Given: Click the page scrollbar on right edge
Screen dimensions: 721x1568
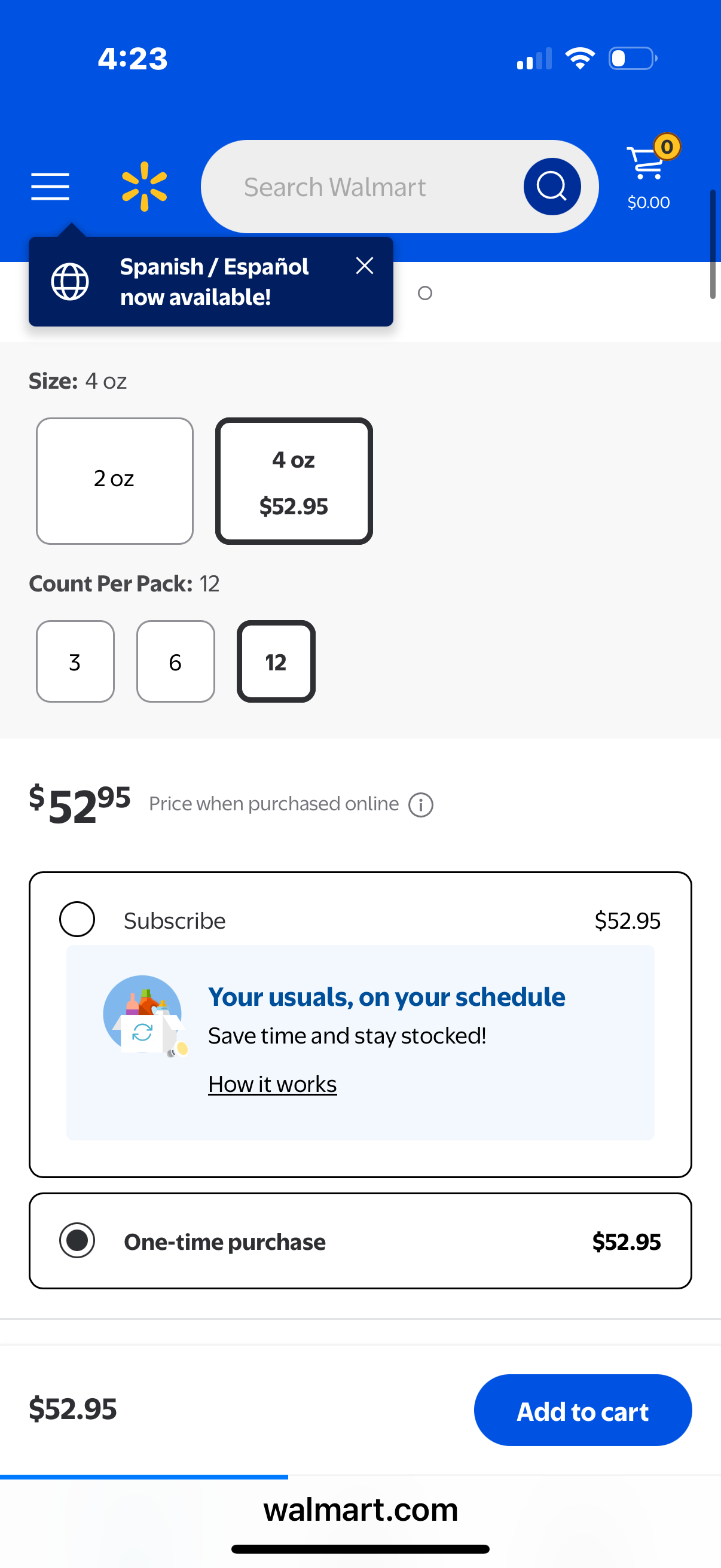Looking at the screenshot, I should tap(713, 244).
